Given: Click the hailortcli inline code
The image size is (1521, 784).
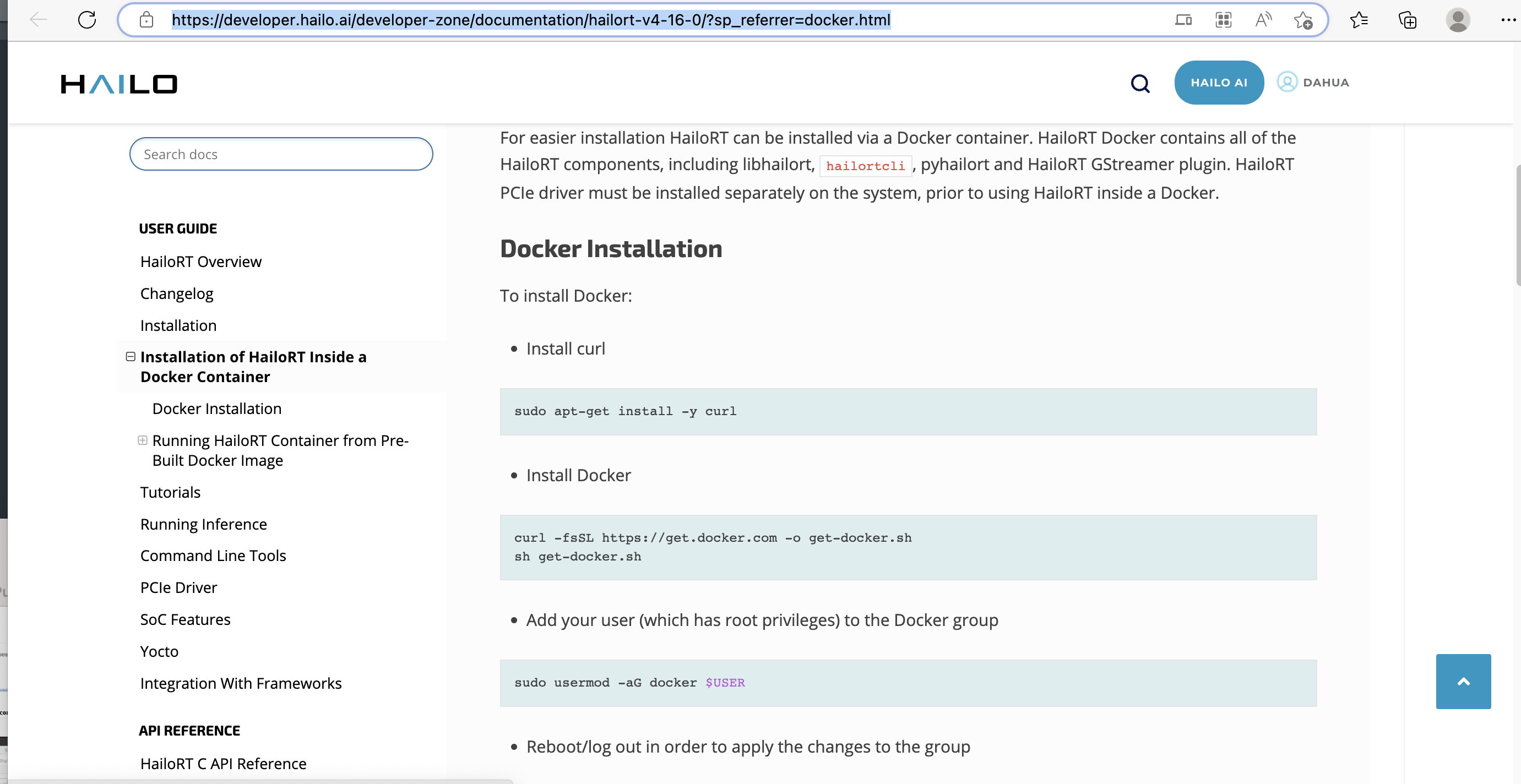Looking at the screenshot, I should [865, 166].
